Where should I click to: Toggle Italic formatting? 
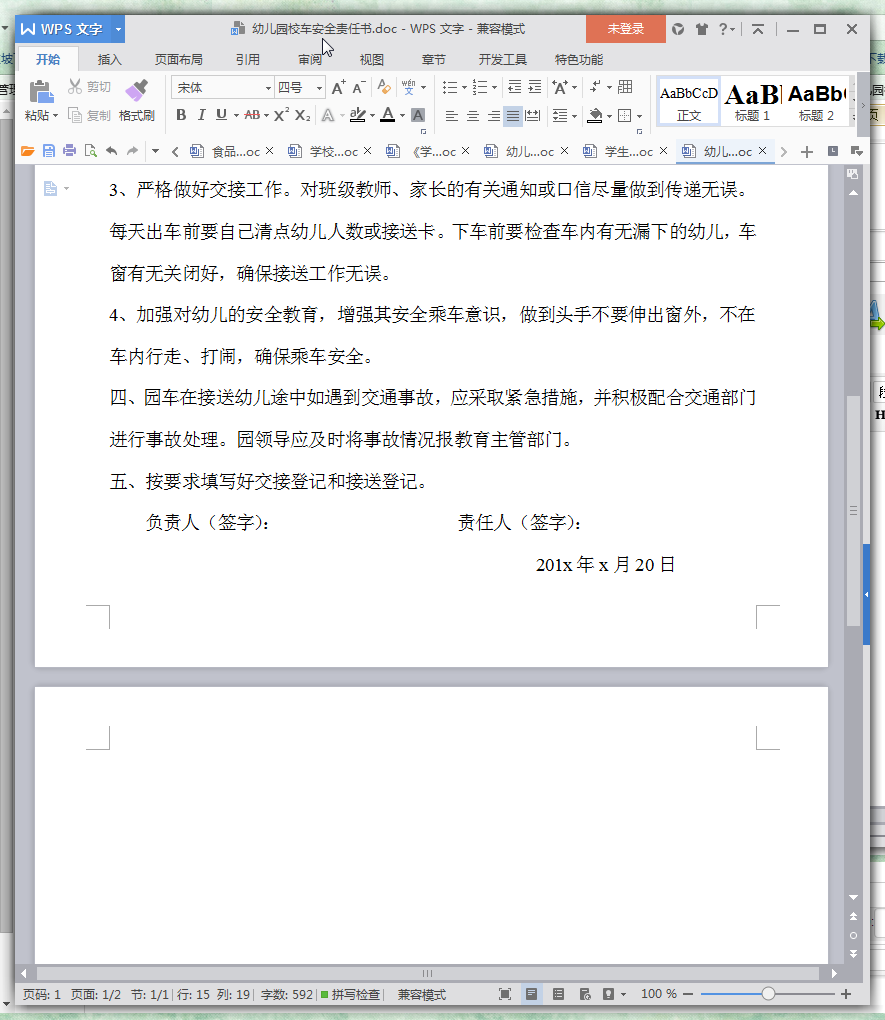[x=201, y=115]
